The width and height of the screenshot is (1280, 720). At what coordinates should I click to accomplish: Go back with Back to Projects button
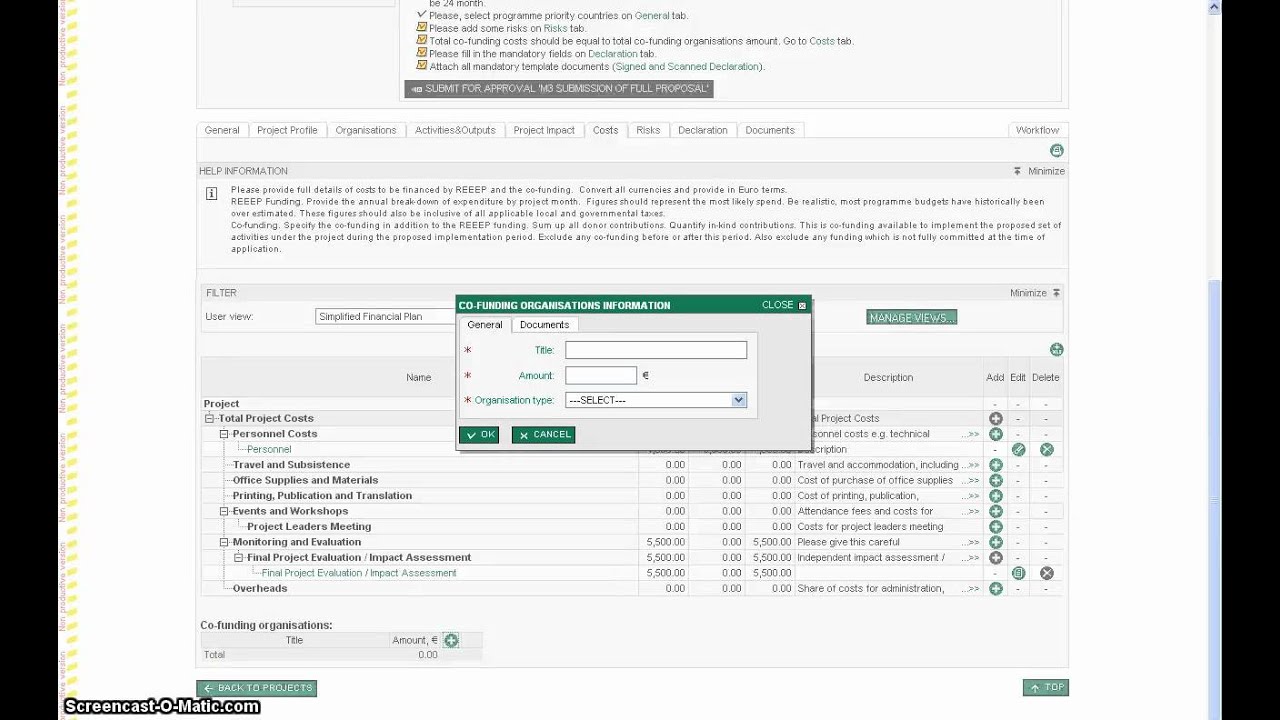[x=257, y=688]
